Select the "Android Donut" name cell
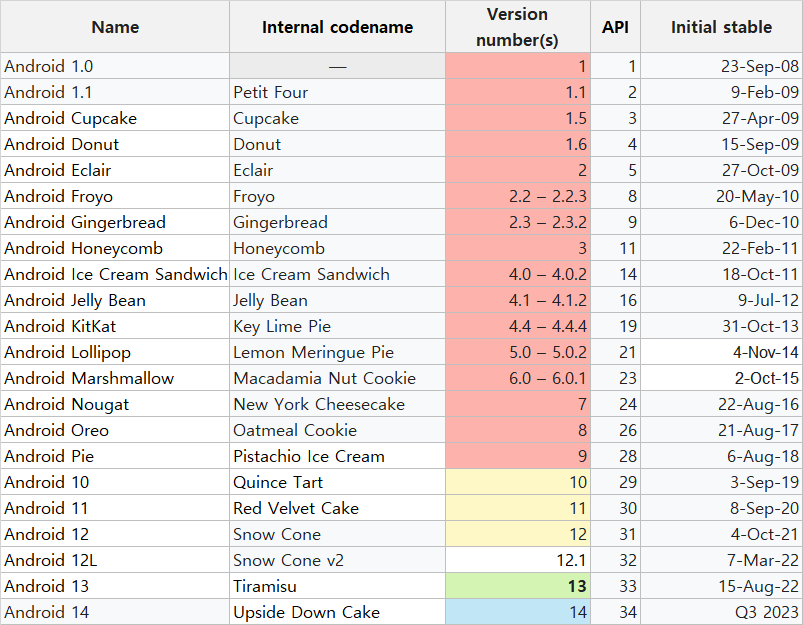Image resolution: width=803 pixels, height=625 pixels. pos(115,144)
